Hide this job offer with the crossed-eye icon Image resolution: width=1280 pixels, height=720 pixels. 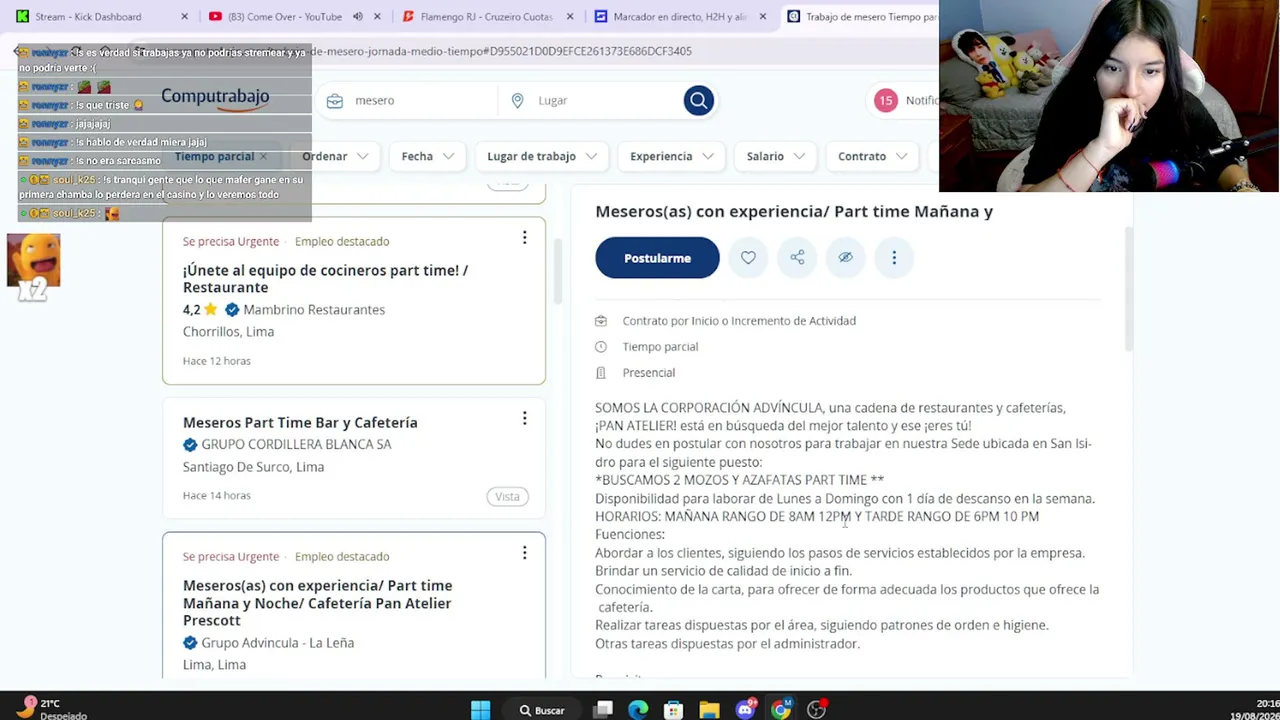pos(845,258)
